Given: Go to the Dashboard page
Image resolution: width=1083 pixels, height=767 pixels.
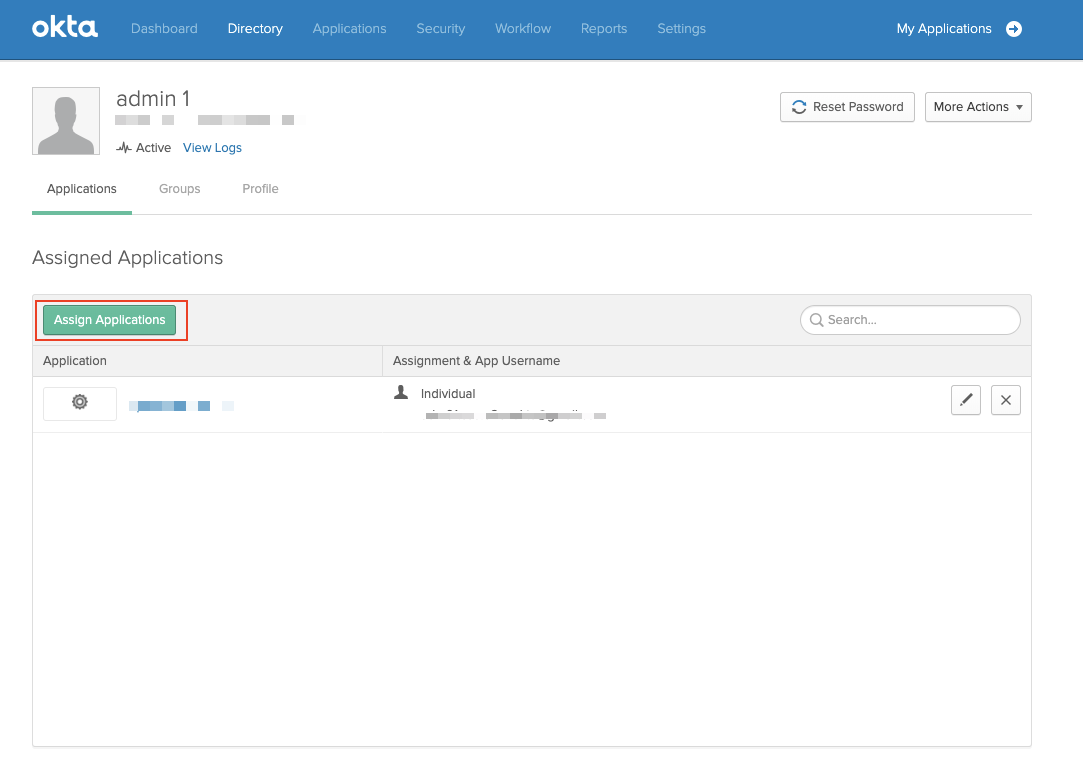Looking at the screenshot, I should pos(164,29).
